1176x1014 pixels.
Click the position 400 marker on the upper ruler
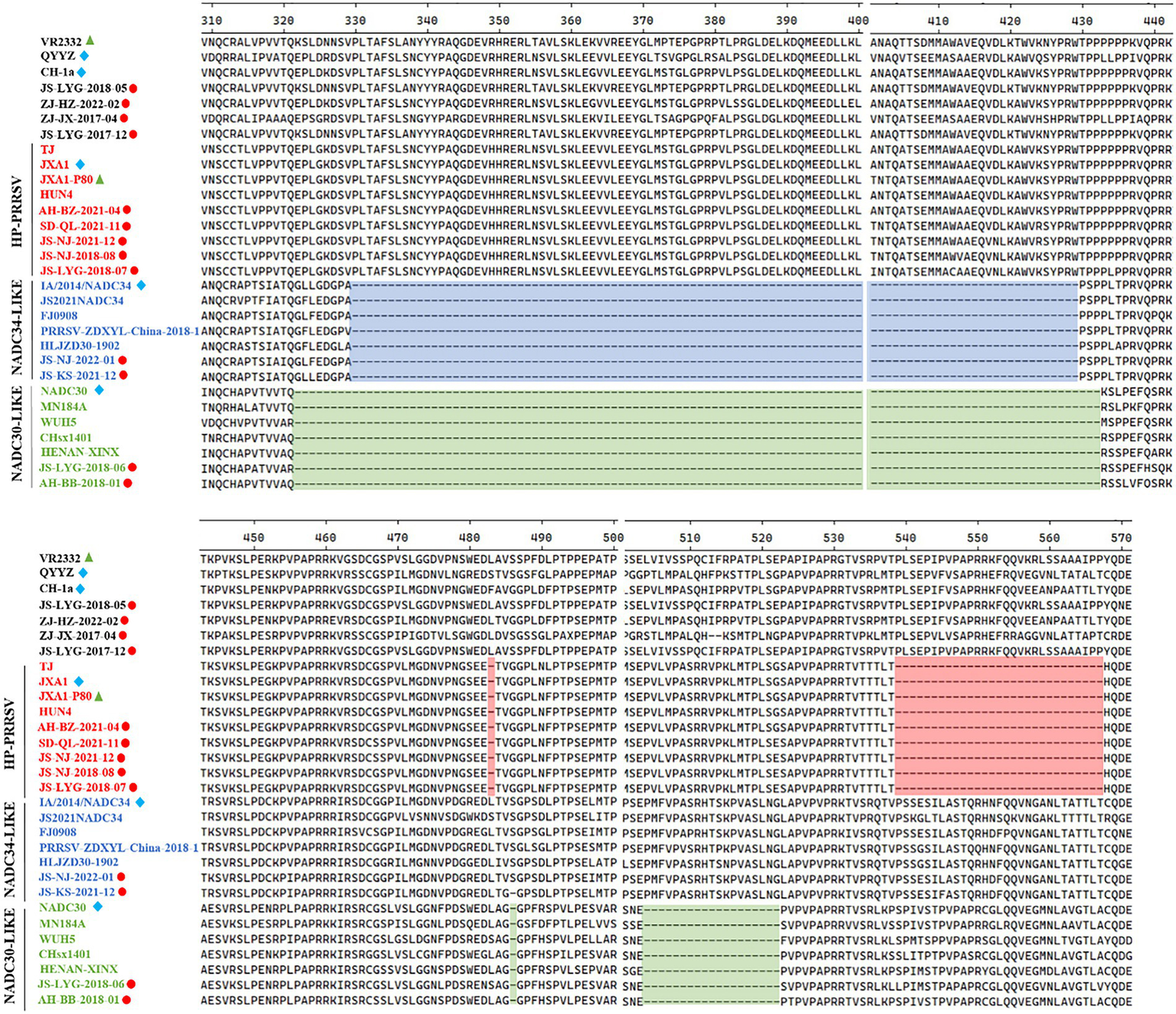coord(858,21)
